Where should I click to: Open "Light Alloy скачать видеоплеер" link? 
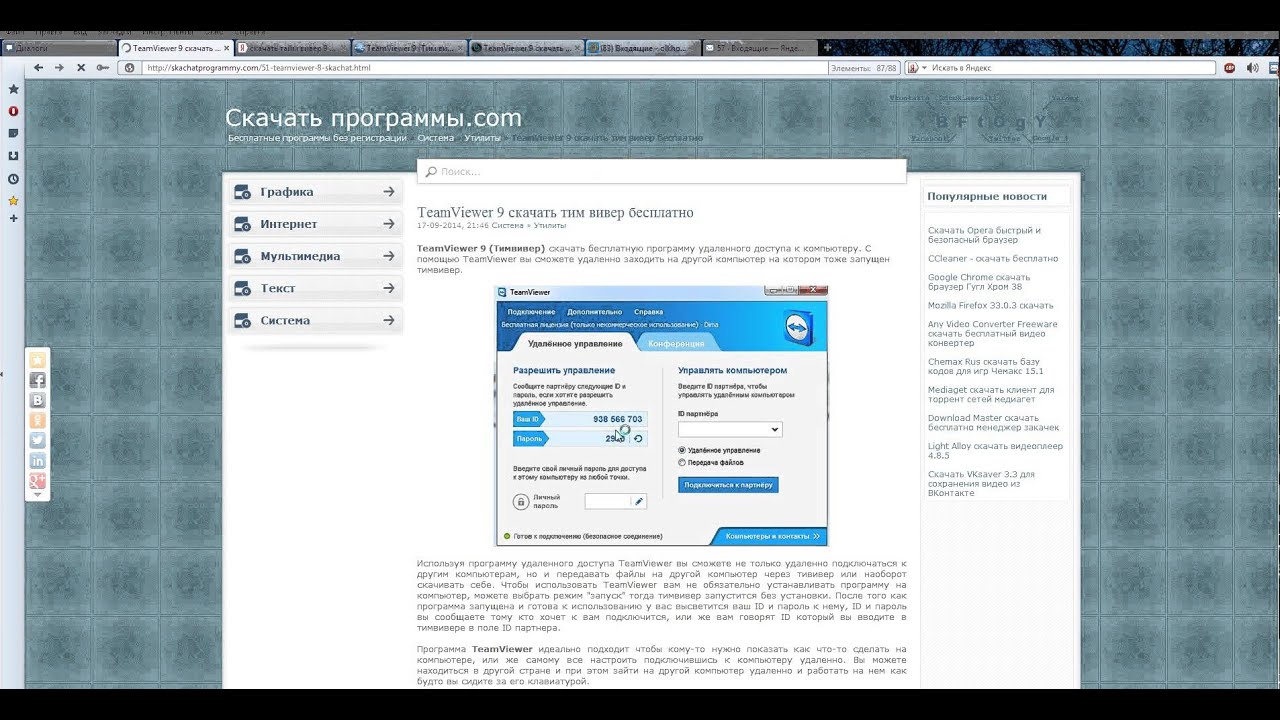tap(995, 451)
